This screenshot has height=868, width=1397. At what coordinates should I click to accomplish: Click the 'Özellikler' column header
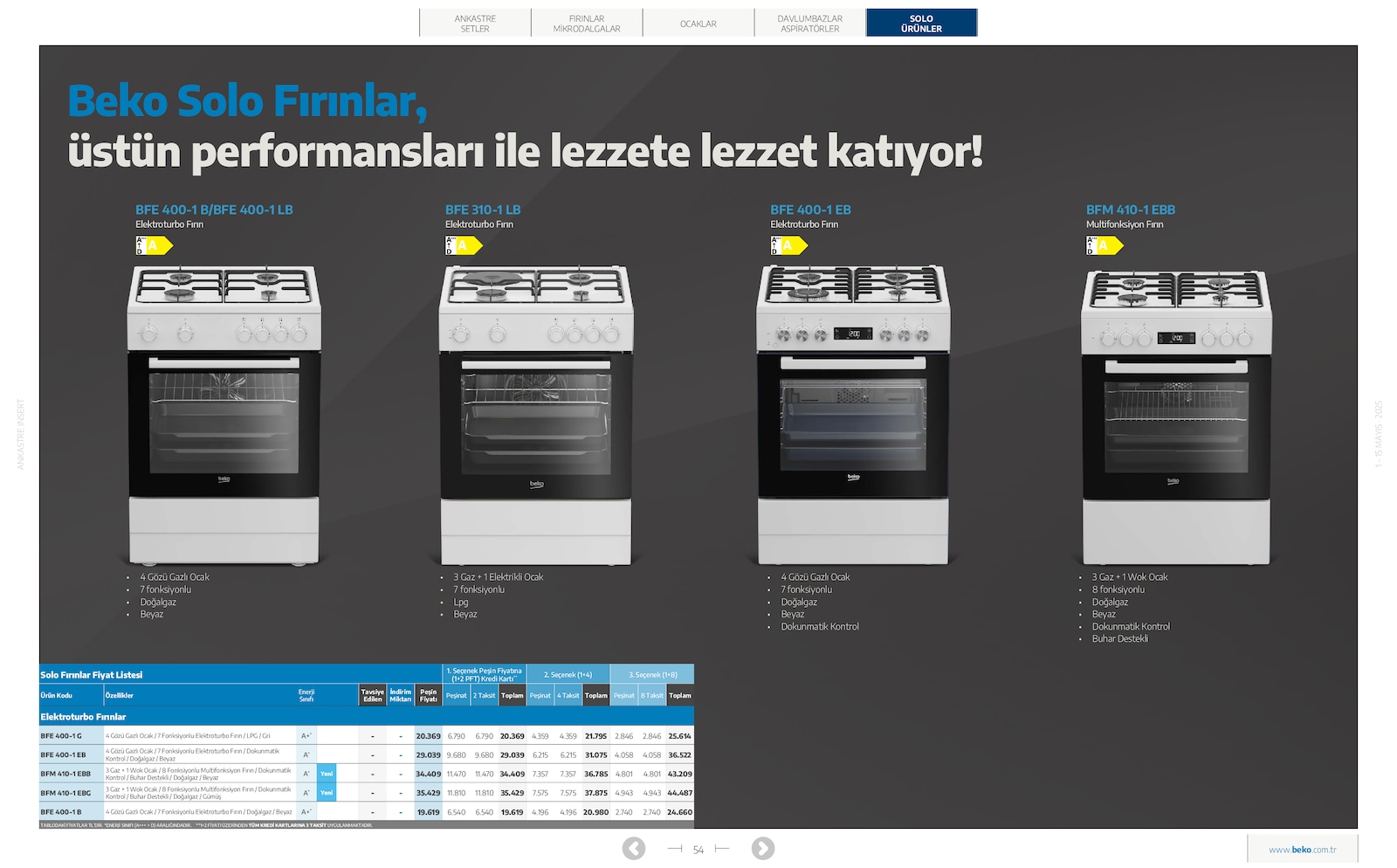click(x=120, y=696)
